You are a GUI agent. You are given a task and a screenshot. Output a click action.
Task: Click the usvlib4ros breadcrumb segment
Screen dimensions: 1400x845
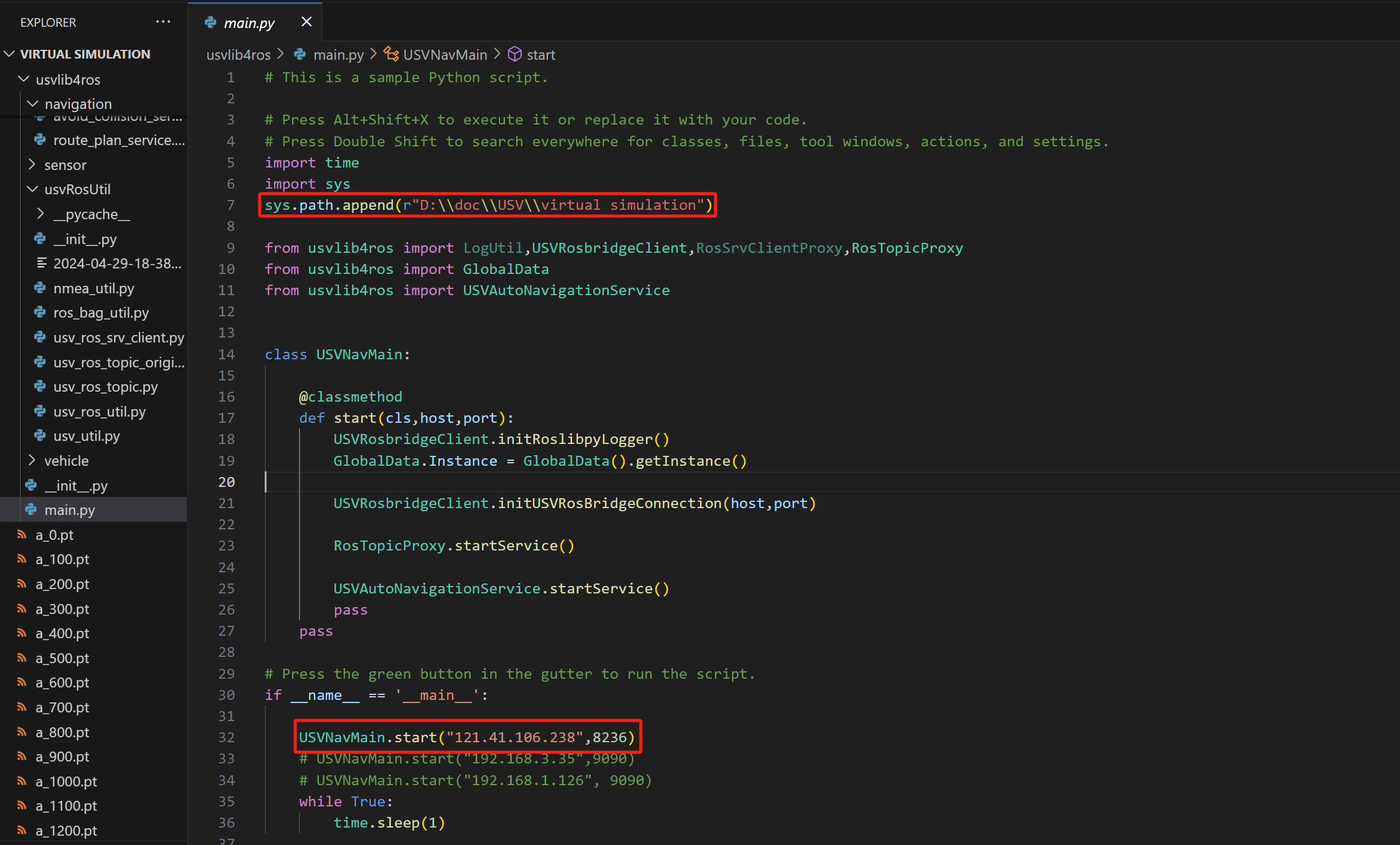239,55
